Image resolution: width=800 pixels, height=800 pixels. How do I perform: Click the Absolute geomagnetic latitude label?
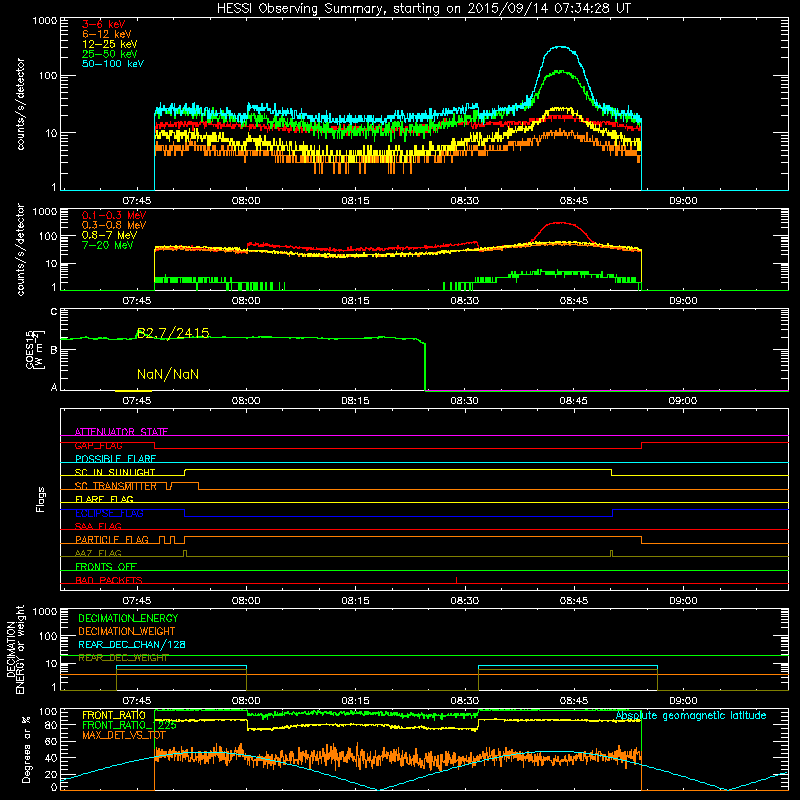pos(691,715)
